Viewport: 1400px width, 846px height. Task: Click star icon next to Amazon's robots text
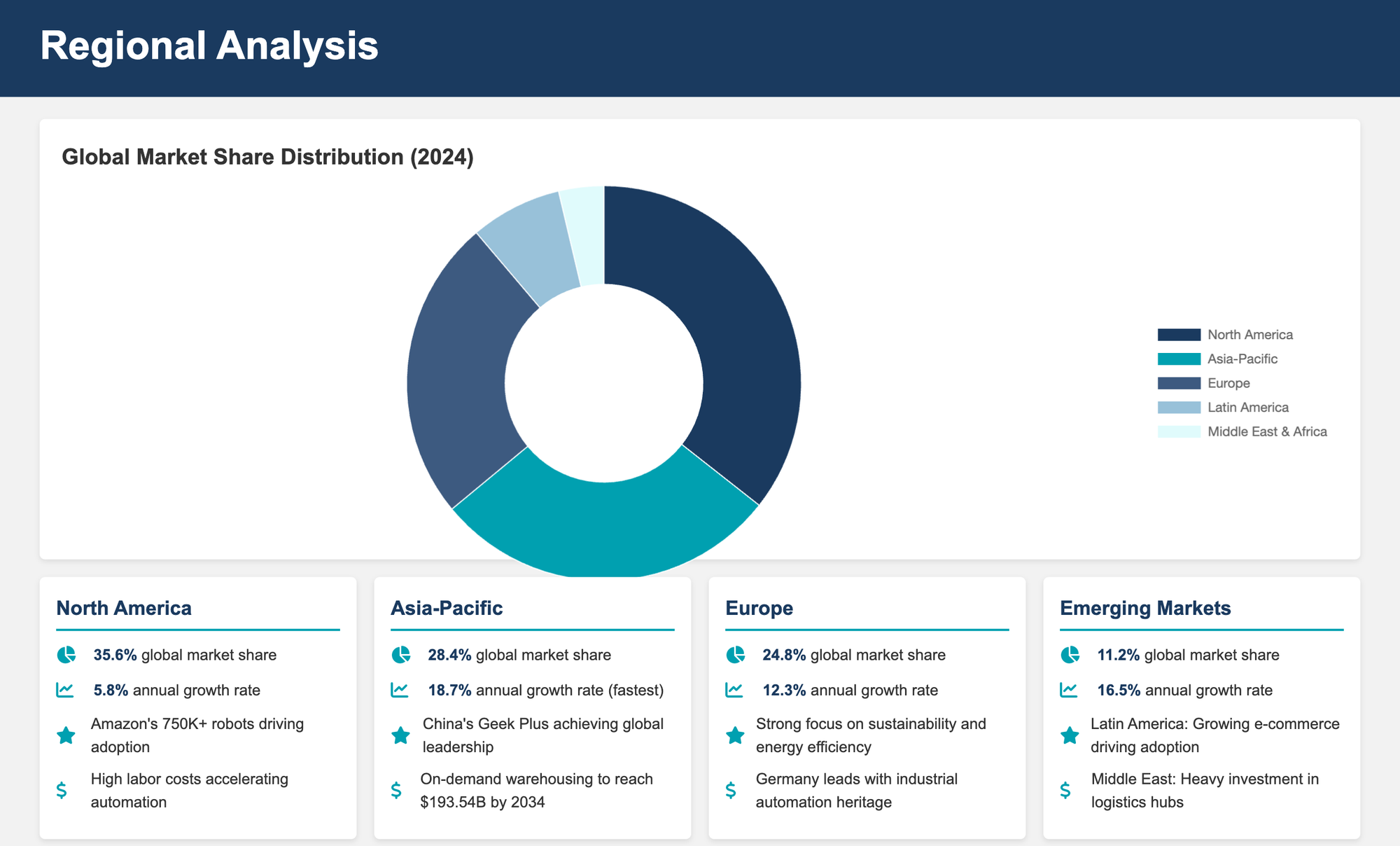point(66,735)
